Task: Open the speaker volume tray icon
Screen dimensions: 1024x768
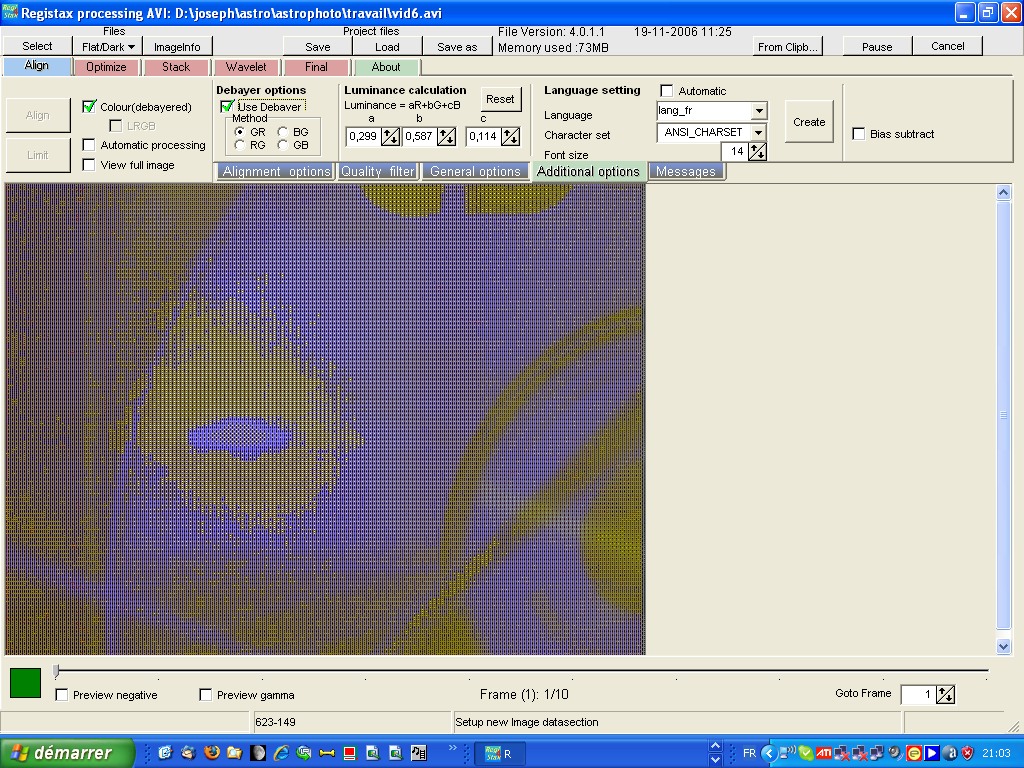Action: (895, 754)
